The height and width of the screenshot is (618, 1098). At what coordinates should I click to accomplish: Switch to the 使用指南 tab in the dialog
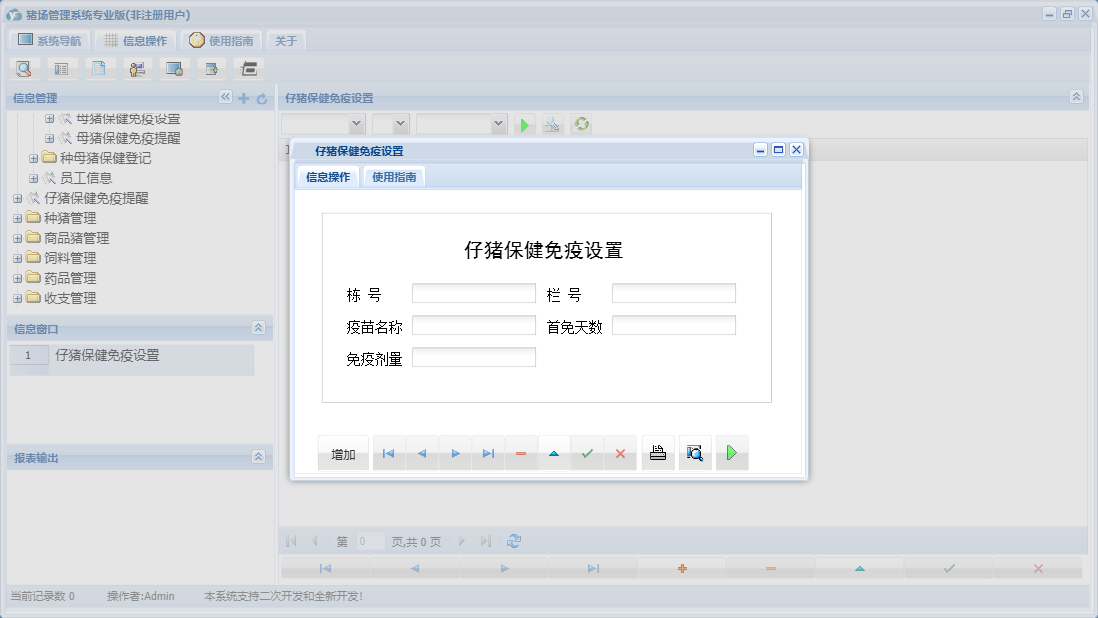[393, 175]
